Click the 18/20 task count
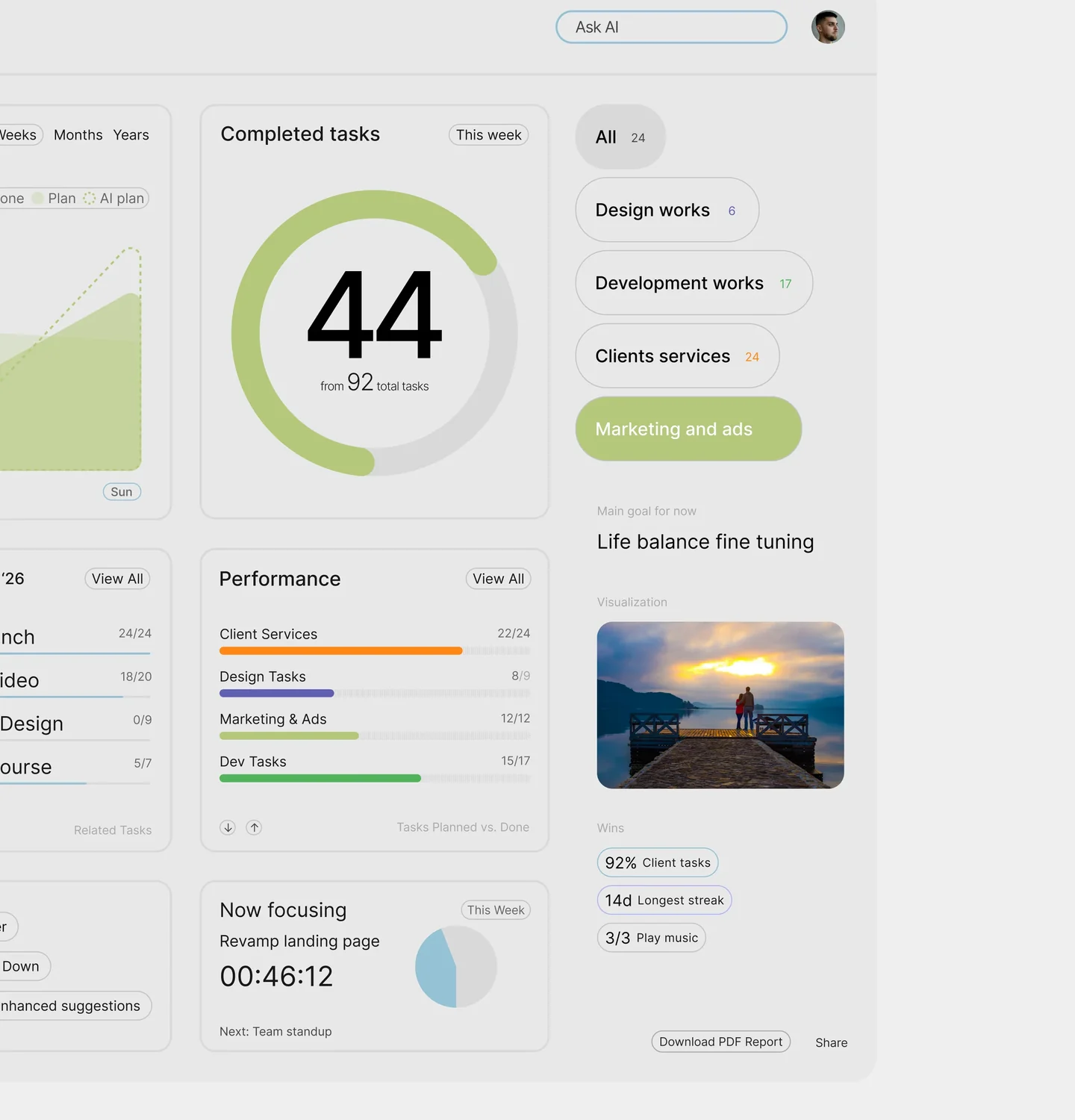1075x1120 pixels. pos(136,676)
